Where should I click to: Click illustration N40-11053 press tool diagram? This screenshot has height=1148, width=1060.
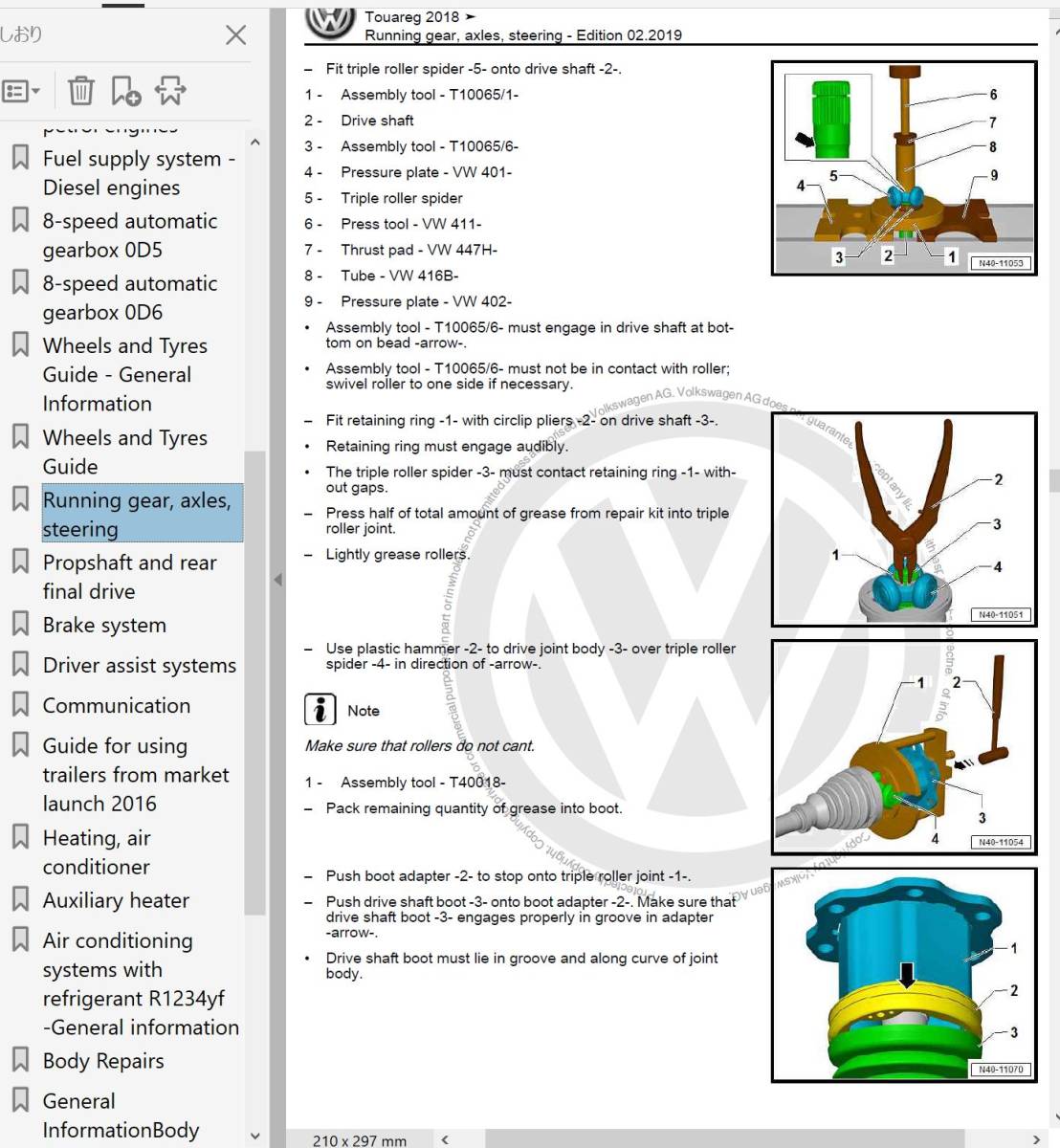tap(904, 168)
